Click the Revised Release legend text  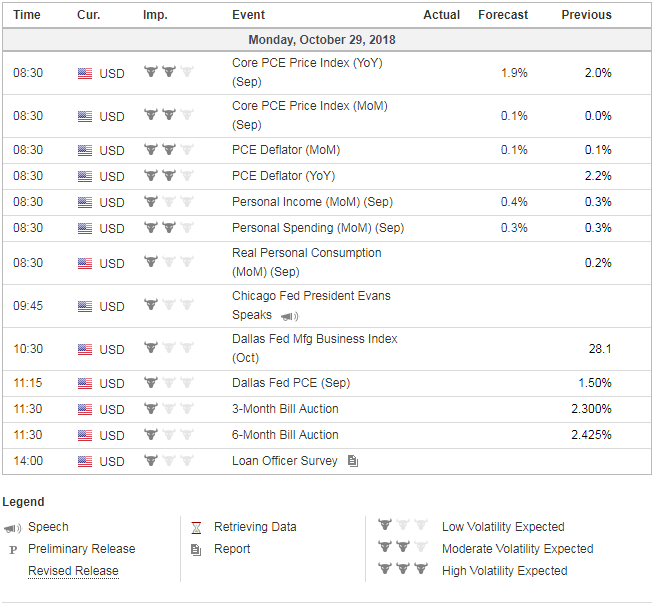(73, 571)
